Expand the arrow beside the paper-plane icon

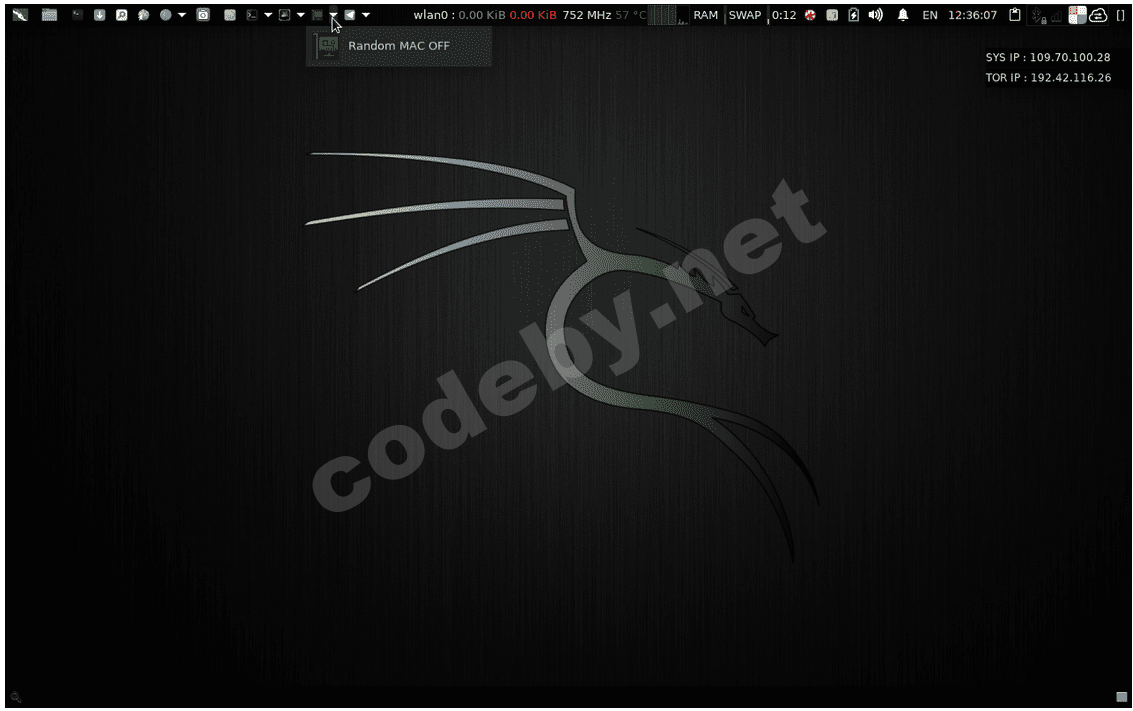tap(366, 14)
